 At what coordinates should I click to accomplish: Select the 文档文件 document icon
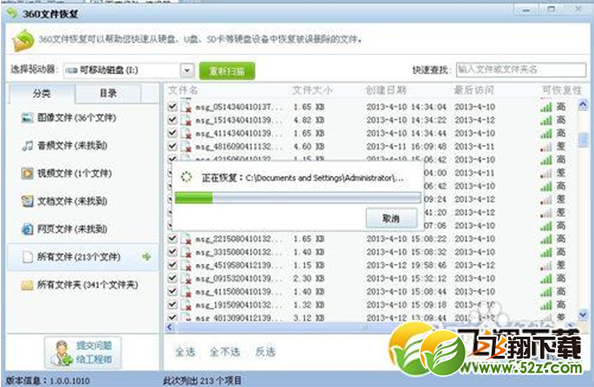click(x=27, y=201)
